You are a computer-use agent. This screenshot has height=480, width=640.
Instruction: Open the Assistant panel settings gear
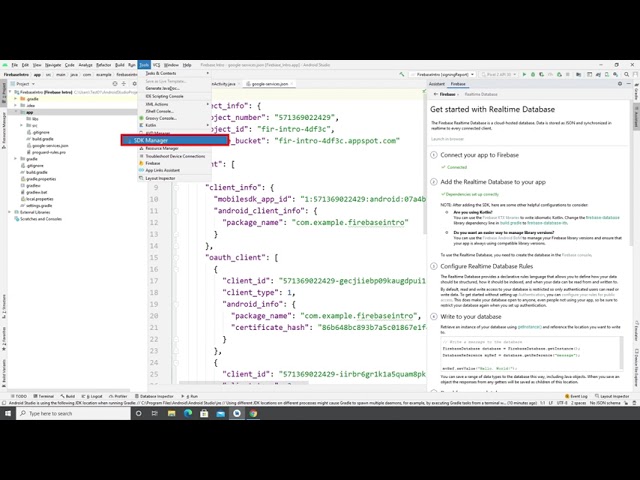click(620, 84)
